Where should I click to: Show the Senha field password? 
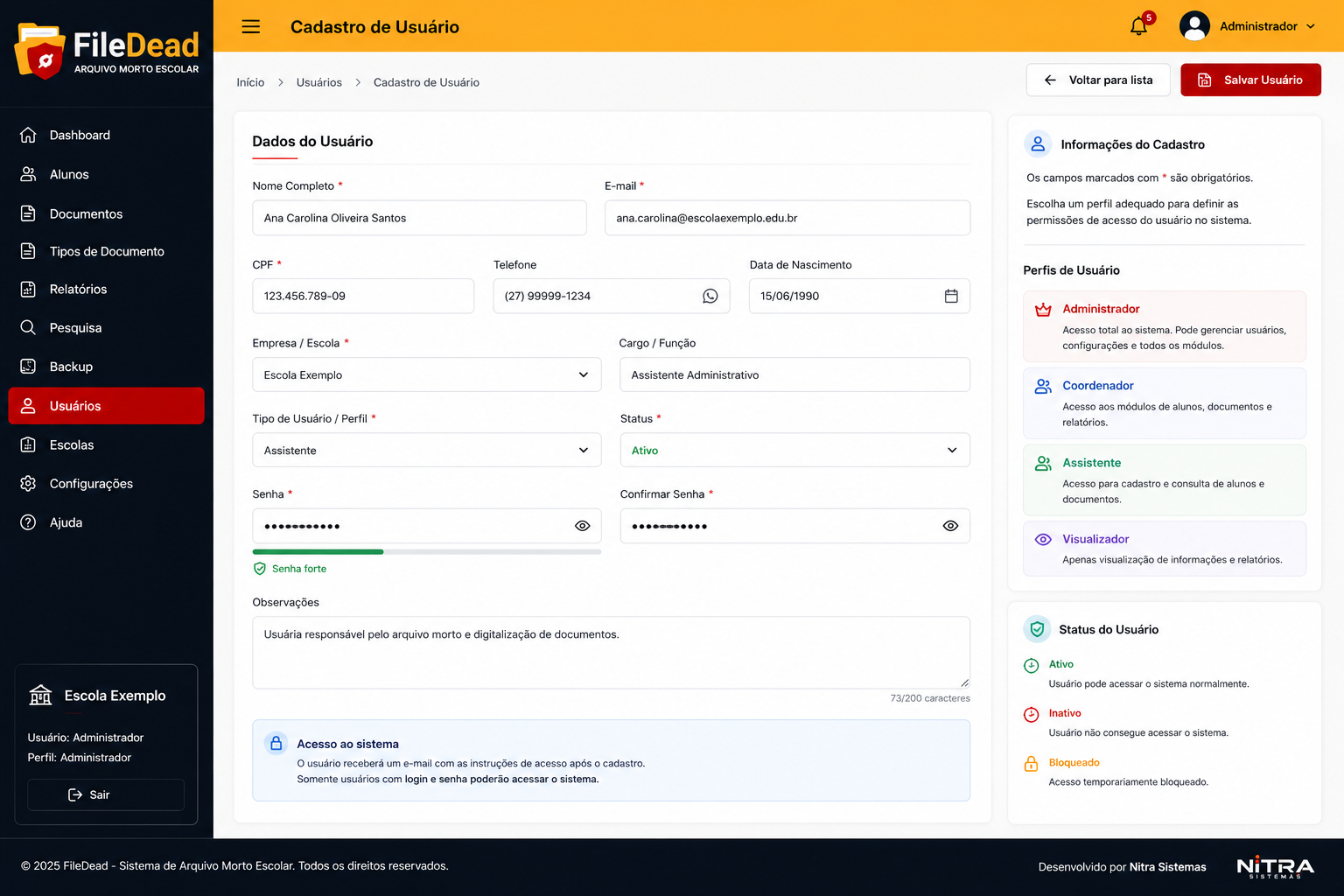583,526
